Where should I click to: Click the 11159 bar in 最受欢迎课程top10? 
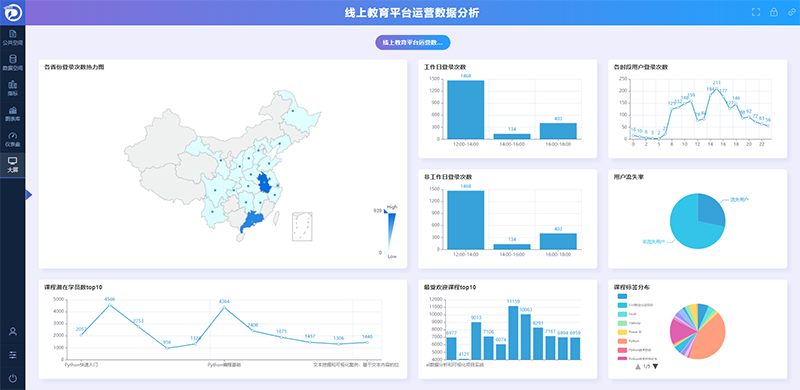(513, 332)
